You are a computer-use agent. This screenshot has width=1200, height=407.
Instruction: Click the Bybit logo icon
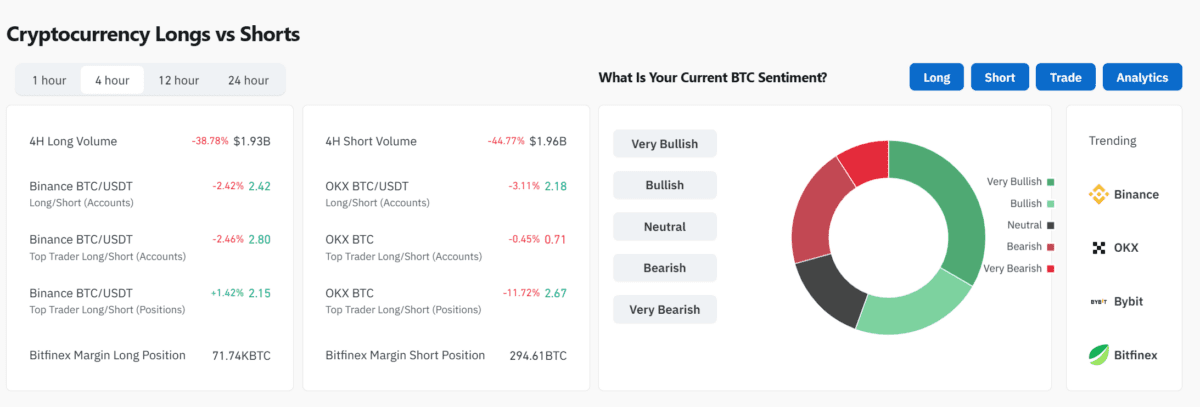pyautogui.click(x=1098, y=301)
